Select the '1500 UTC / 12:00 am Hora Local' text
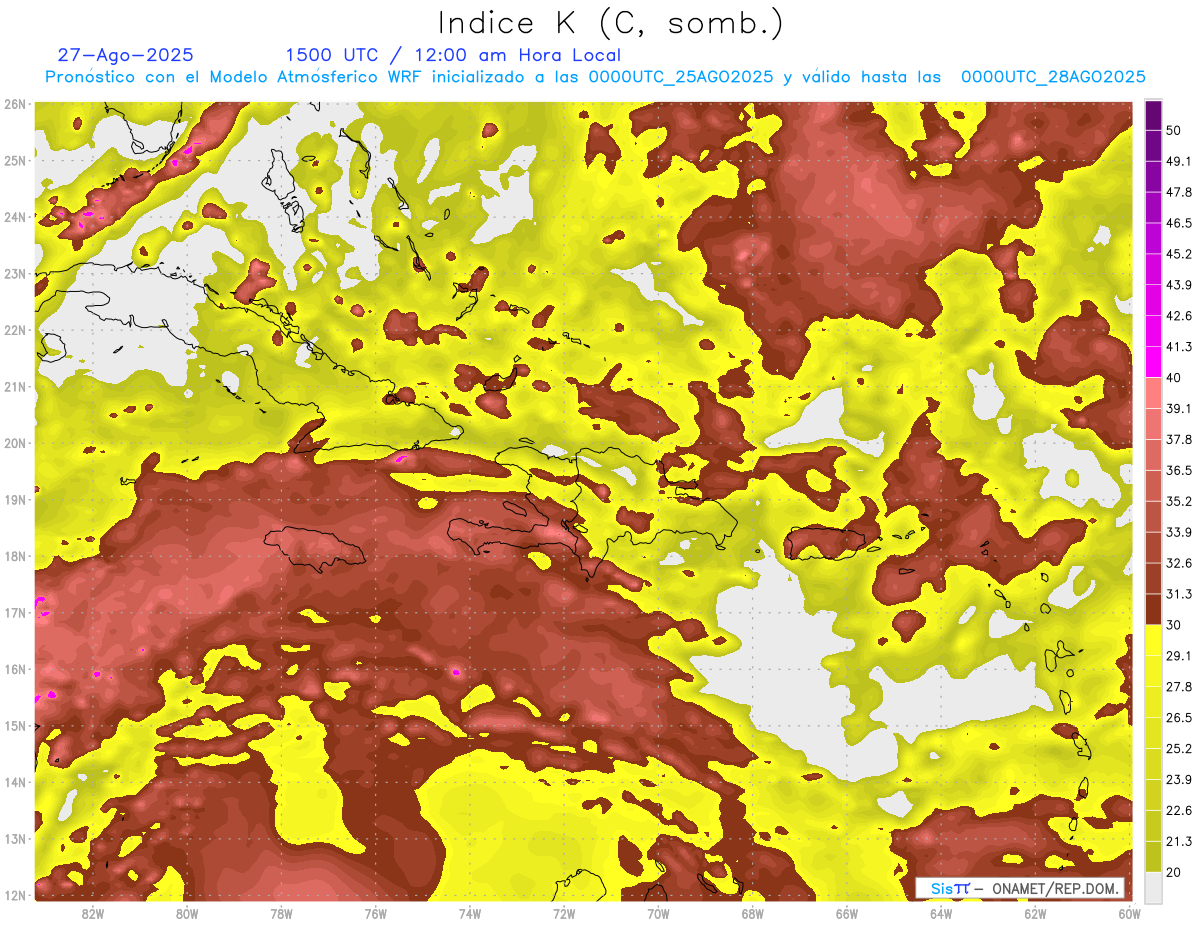Viewport: 1200px width, 927px height. click(x=453, y=56)
